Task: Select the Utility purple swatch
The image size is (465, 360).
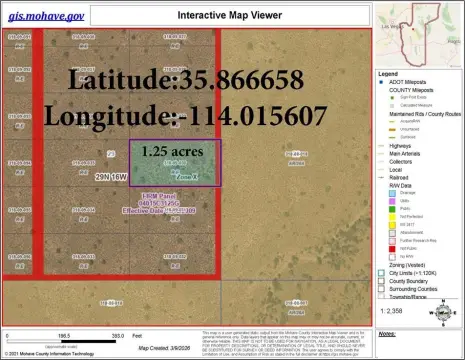Action: point(392,201)
